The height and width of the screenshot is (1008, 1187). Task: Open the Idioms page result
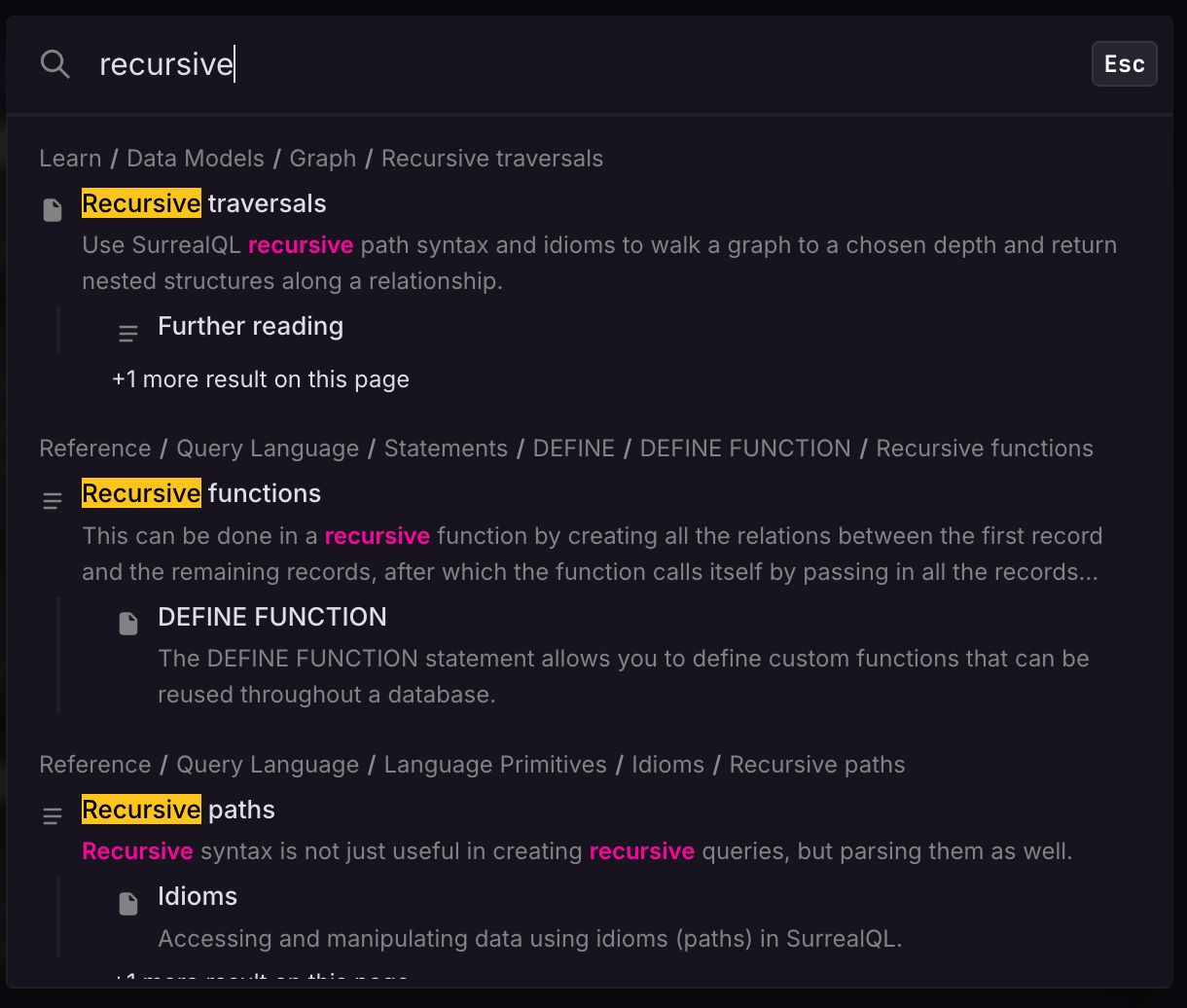point(198,896)
